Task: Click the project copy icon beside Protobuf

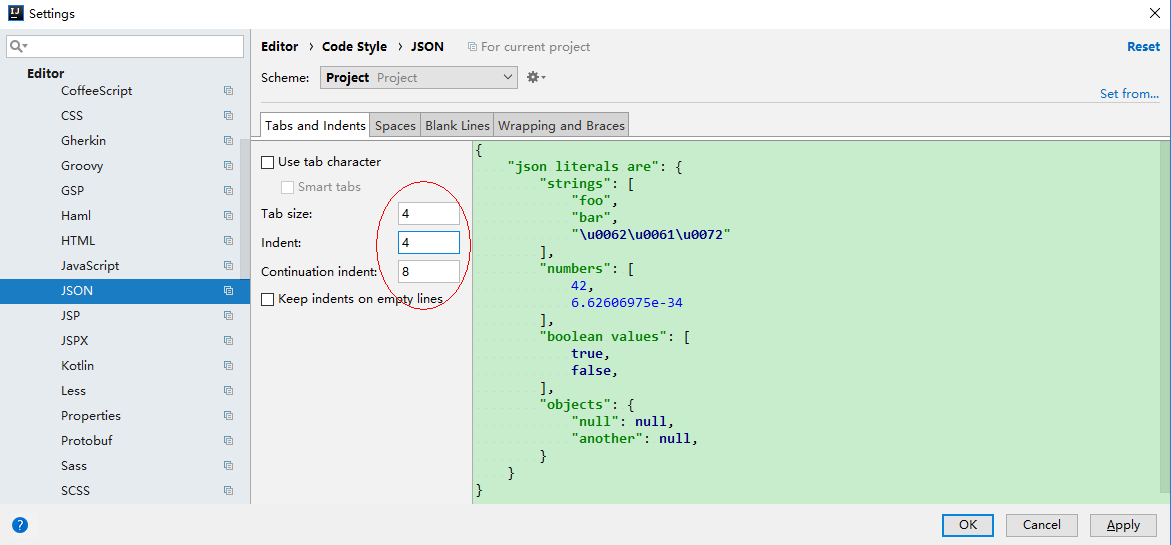Action: pyautogui.click(x=229, y=441)
